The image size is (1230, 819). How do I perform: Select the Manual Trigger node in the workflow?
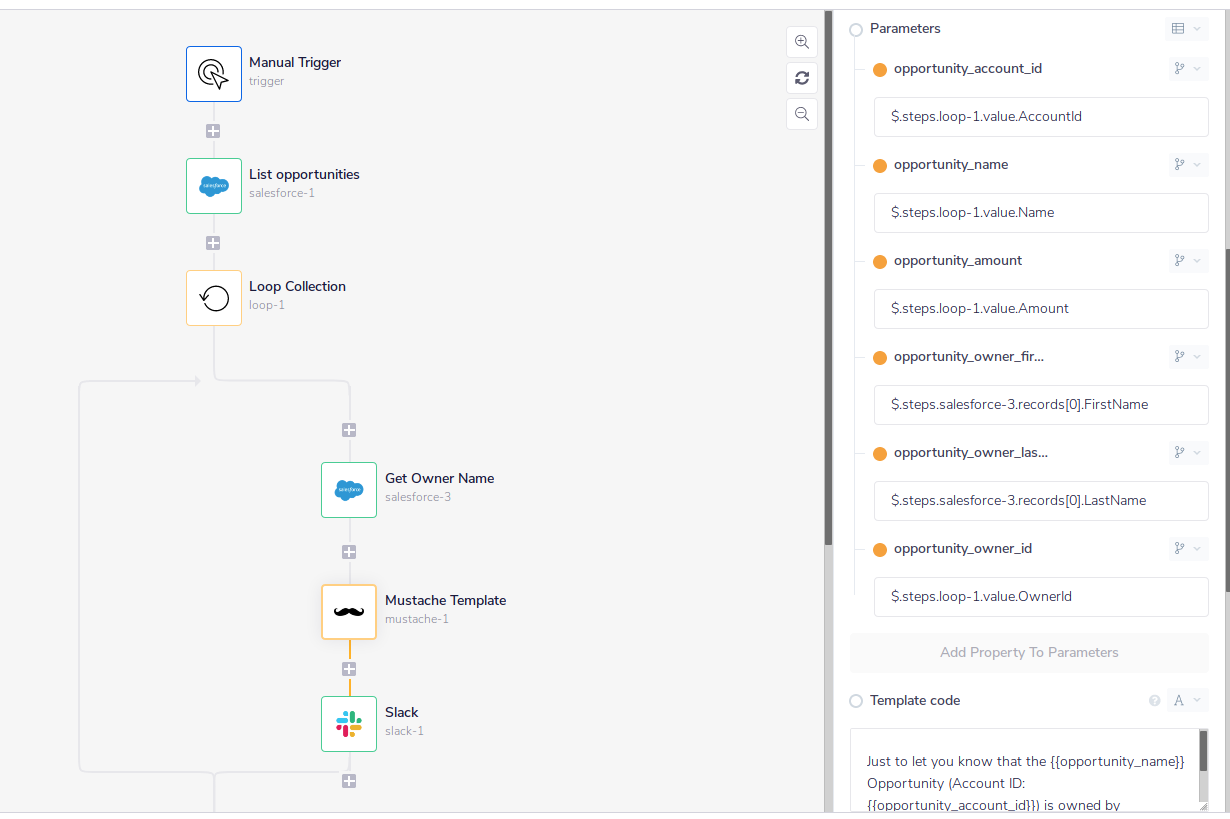213,73
